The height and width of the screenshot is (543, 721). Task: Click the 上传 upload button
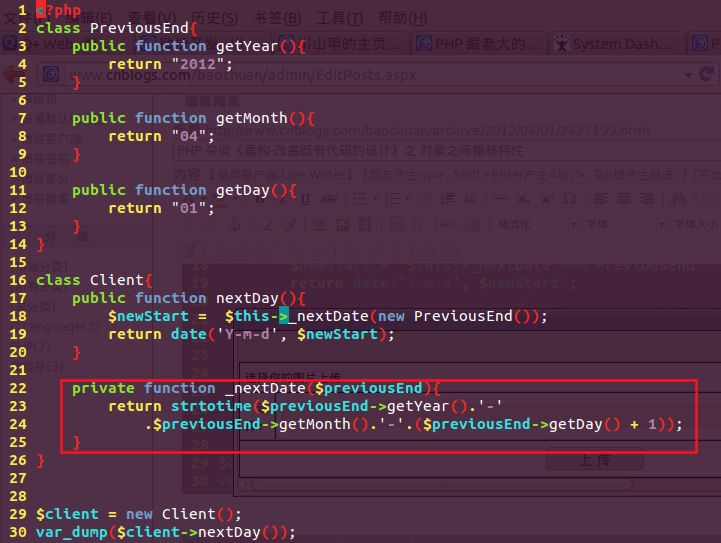[594, 461]
